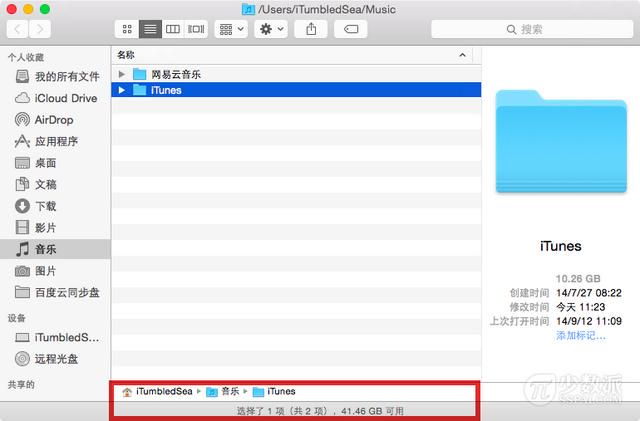The image size is (640, 421).
Task: Open 图片 in sidebar
Action: click(57, 271)
